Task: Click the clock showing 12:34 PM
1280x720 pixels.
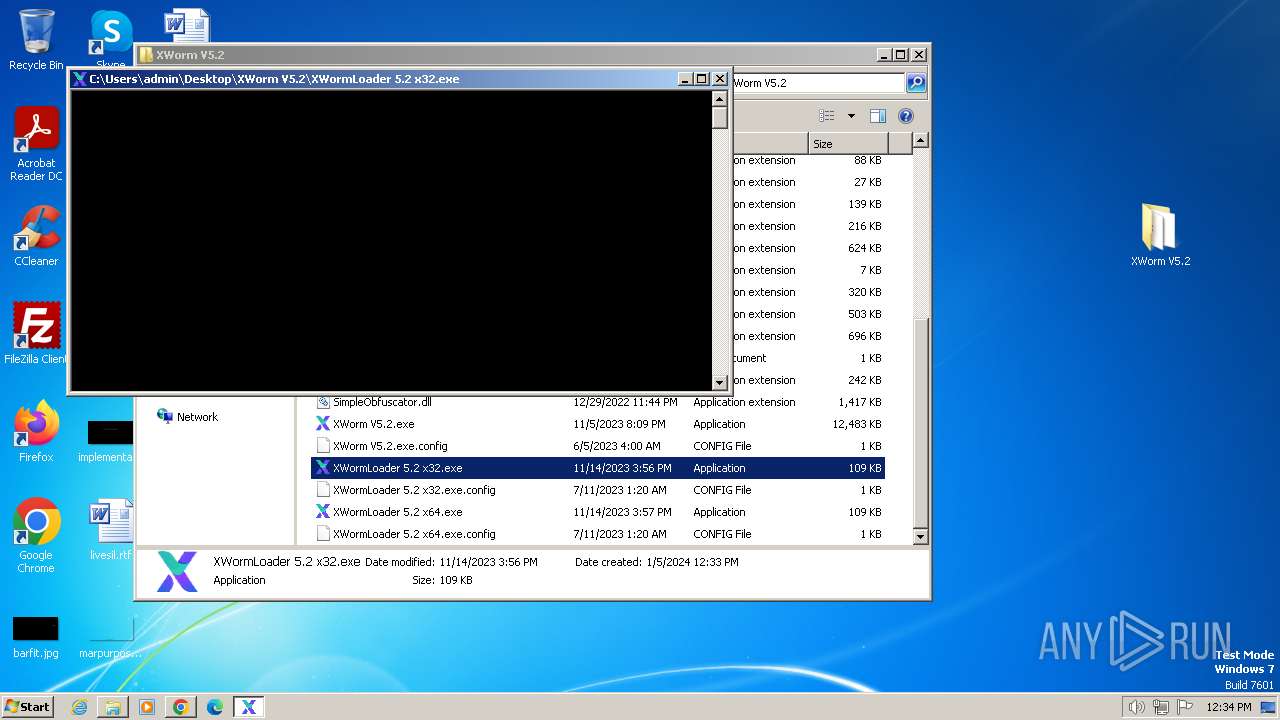Action: point(1229,707)
